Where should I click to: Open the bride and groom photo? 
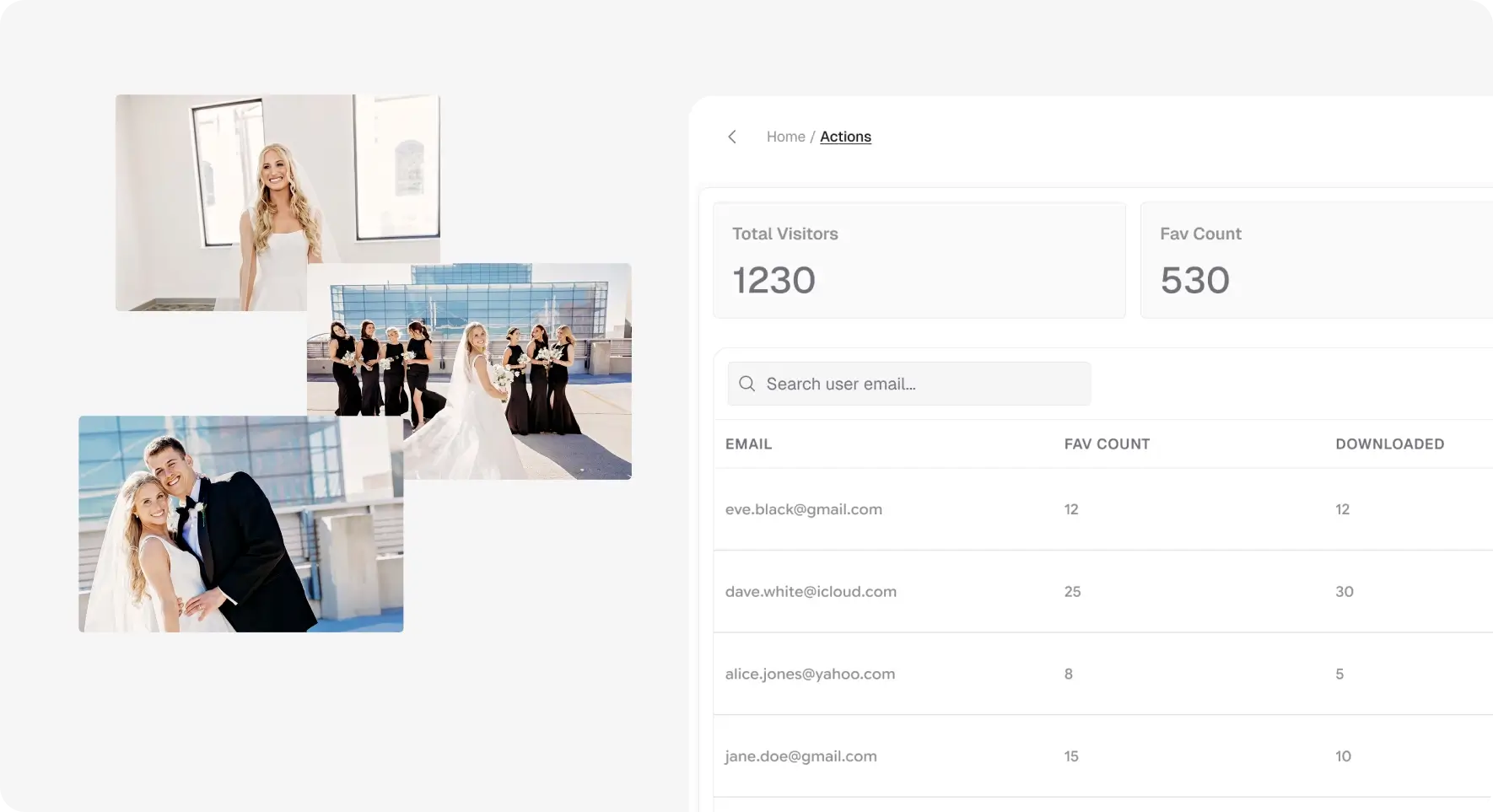(240, 524)
